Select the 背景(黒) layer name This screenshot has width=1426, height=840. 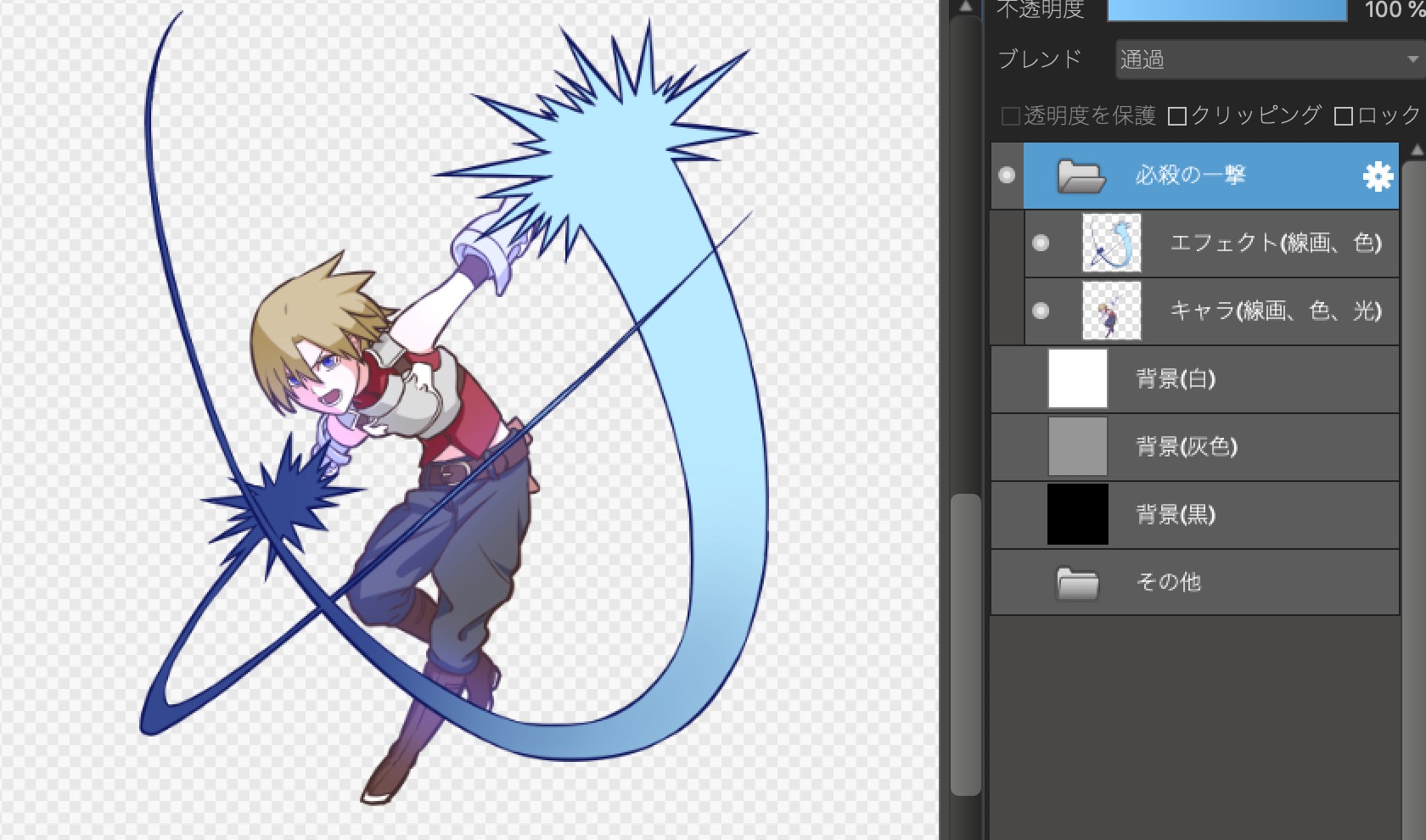pos(1176,515)
